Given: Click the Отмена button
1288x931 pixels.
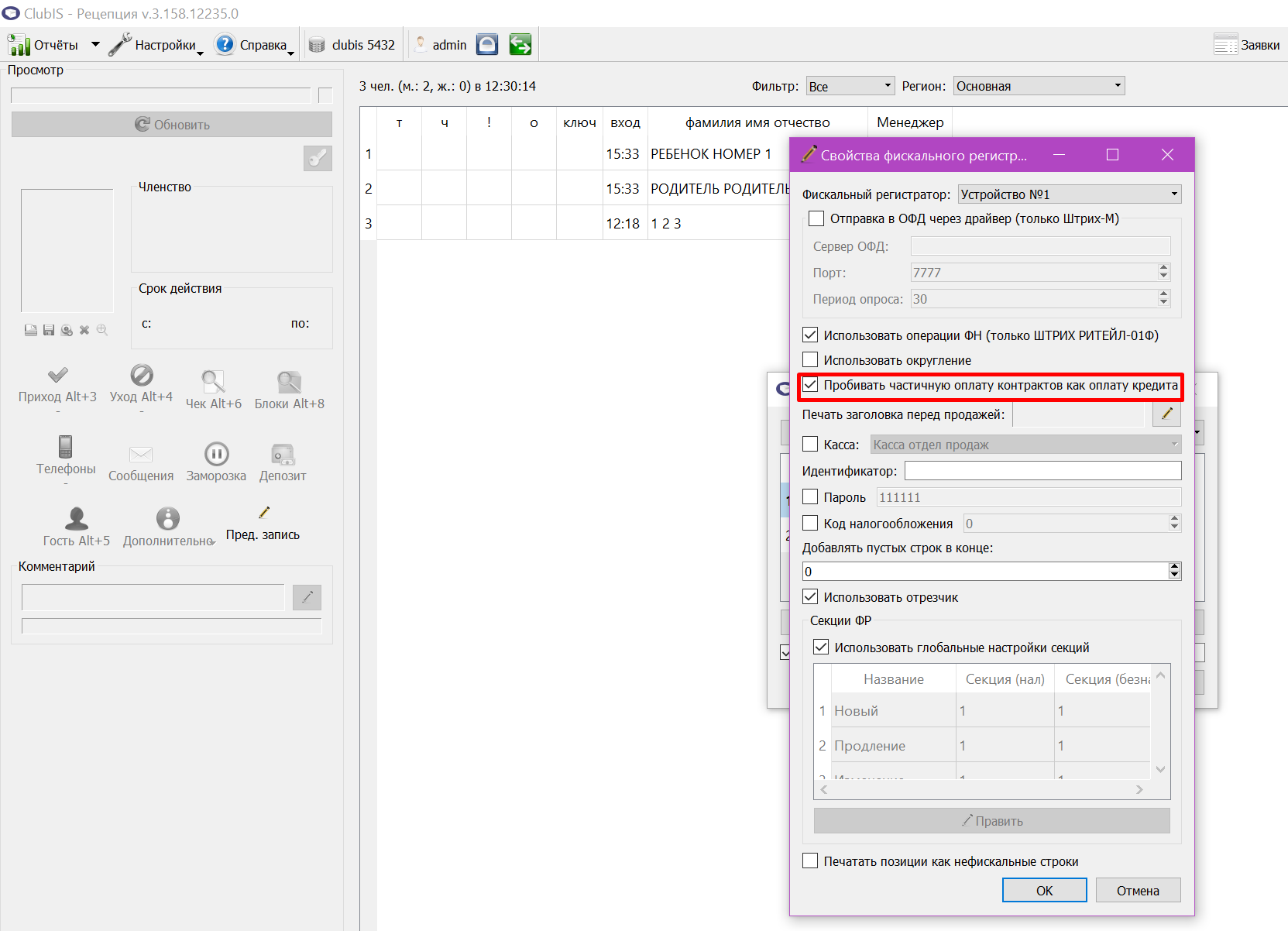Looking at the screenshot, I should tap(1138, 890).
